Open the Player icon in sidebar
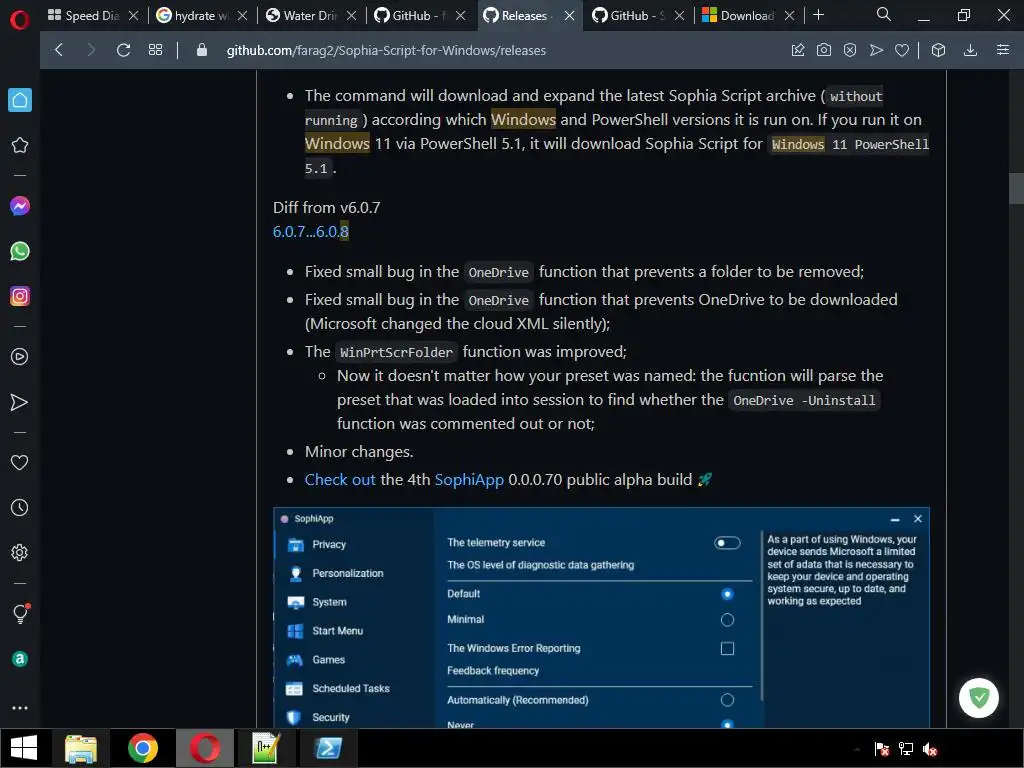 click(20, 357)
